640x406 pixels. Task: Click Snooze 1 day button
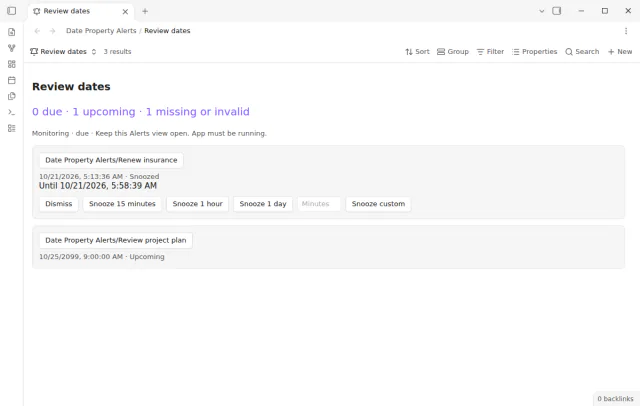point(263,204)
